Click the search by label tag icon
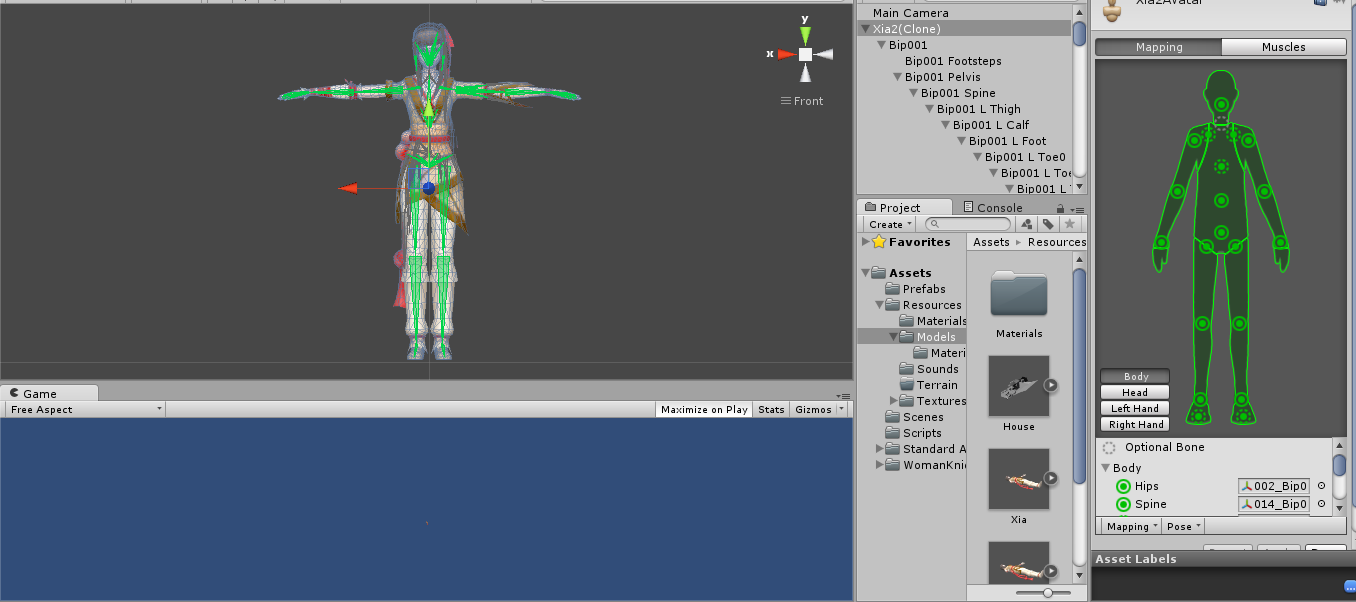The image size is (1356, 602). tap(1048, 224)
